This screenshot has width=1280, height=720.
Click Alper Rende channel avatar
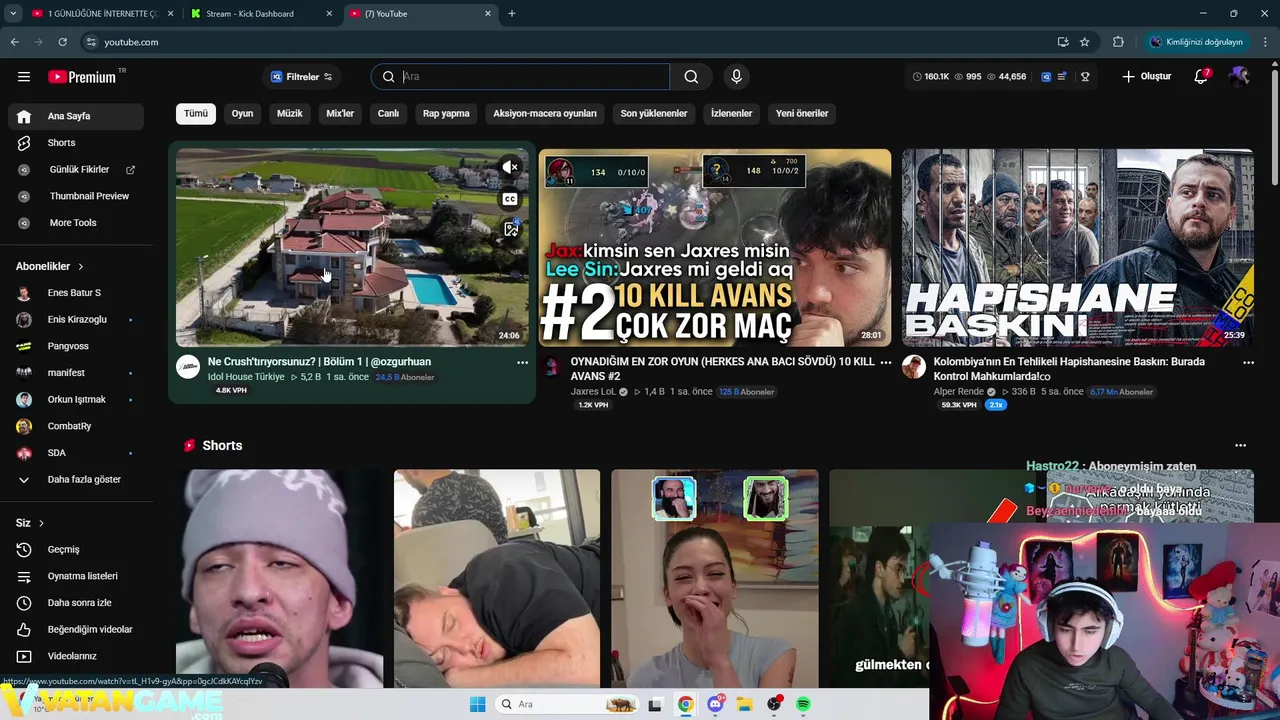coord(914,366)
